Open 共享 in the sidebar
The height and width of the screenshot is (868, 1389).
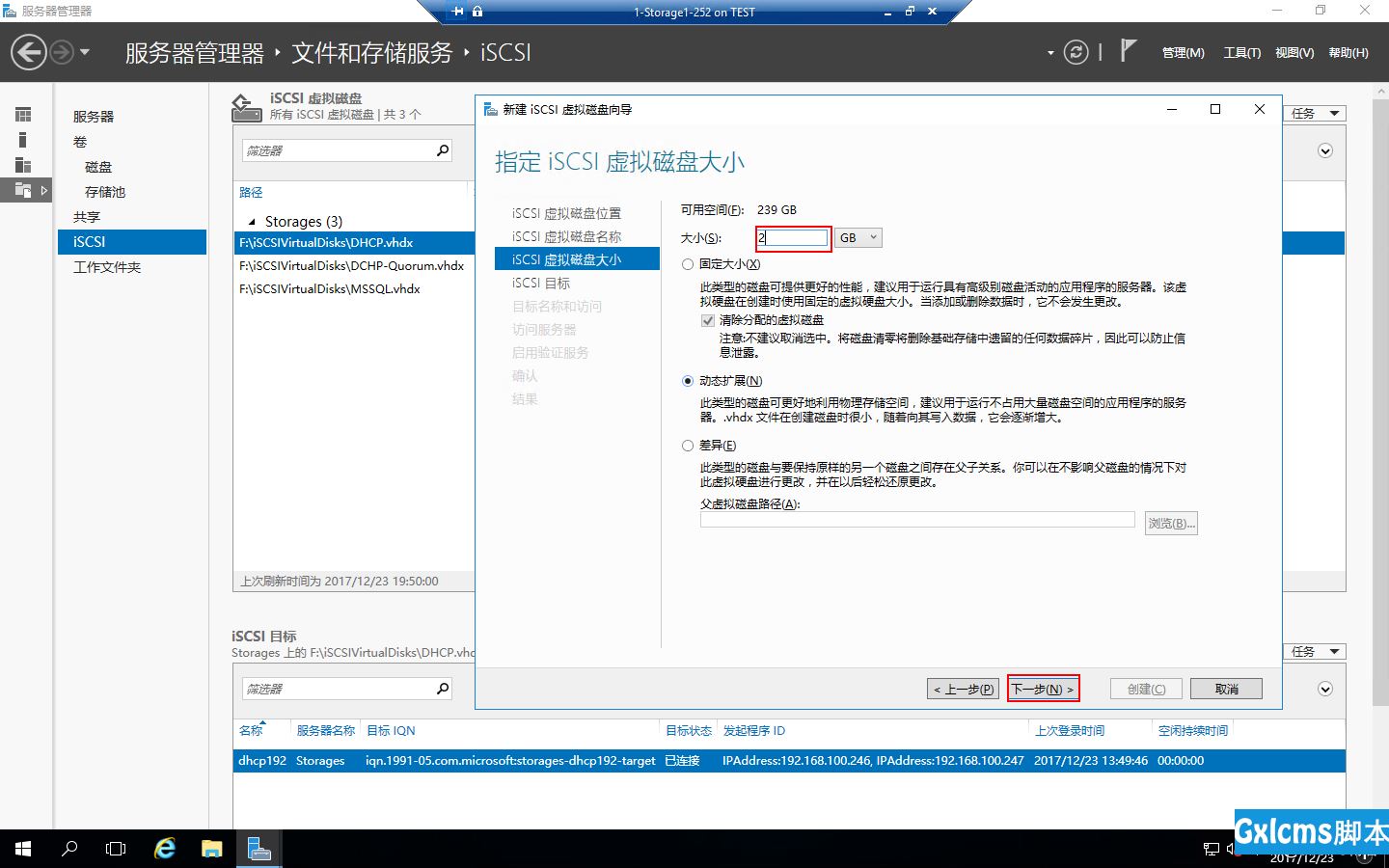point(87,217)
